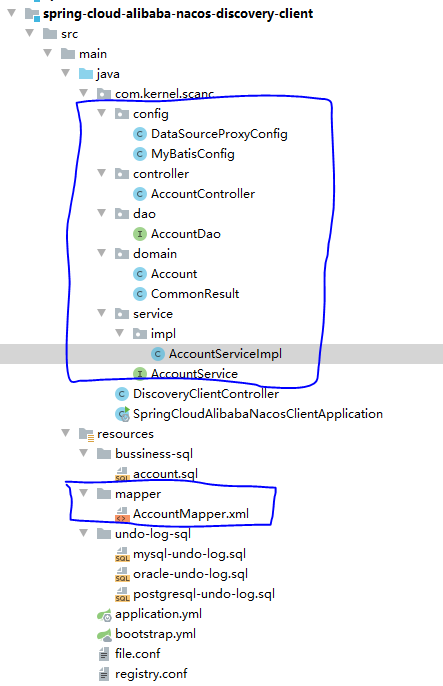Image resolution: width=443 pixels, height=686 pixels.
Task: Open AccountController class name
Action: 203,194
